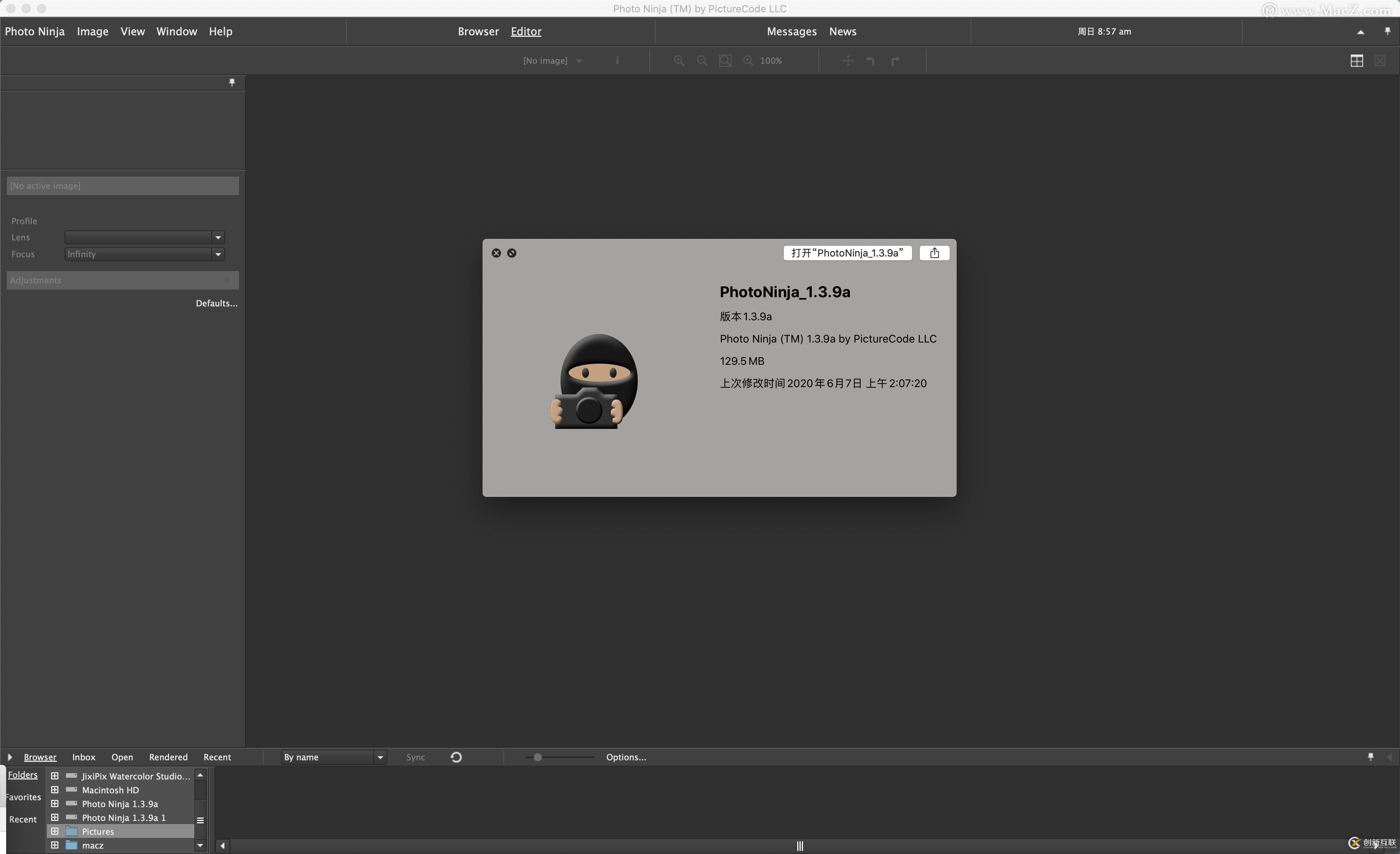The height and width of the screenshot is (854, 1400).
Task: Expand the Photo Ninja 1.3.9a tree node
Action: tap(55, 803)
